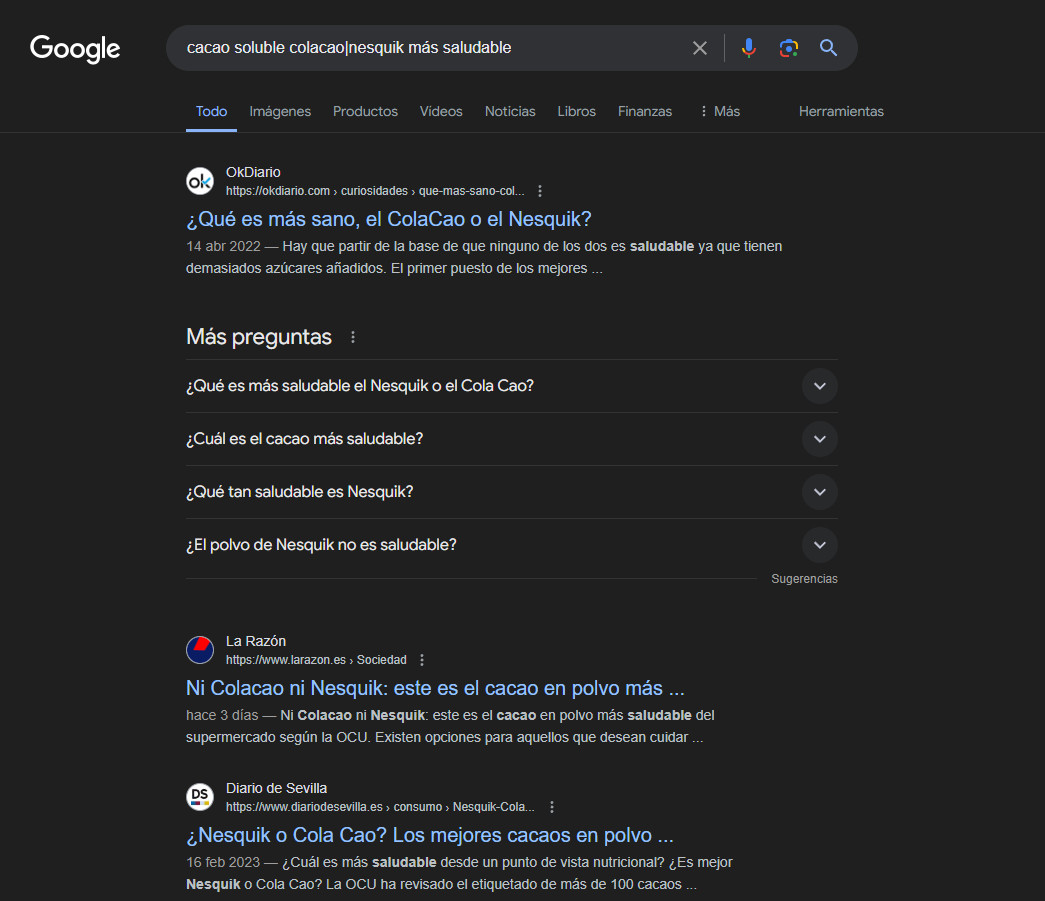Open Google Lens image search icon
Screen dimensions: 1045x901
pos(789,48)
